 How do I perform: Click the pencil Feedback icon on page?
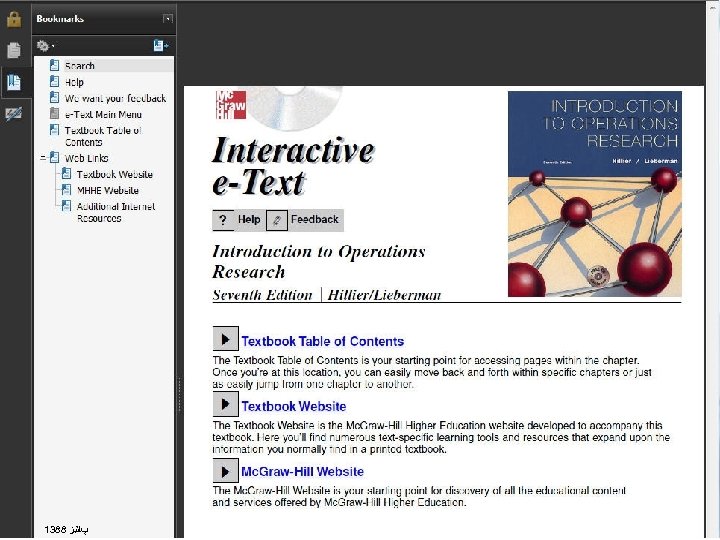(277, 220)
